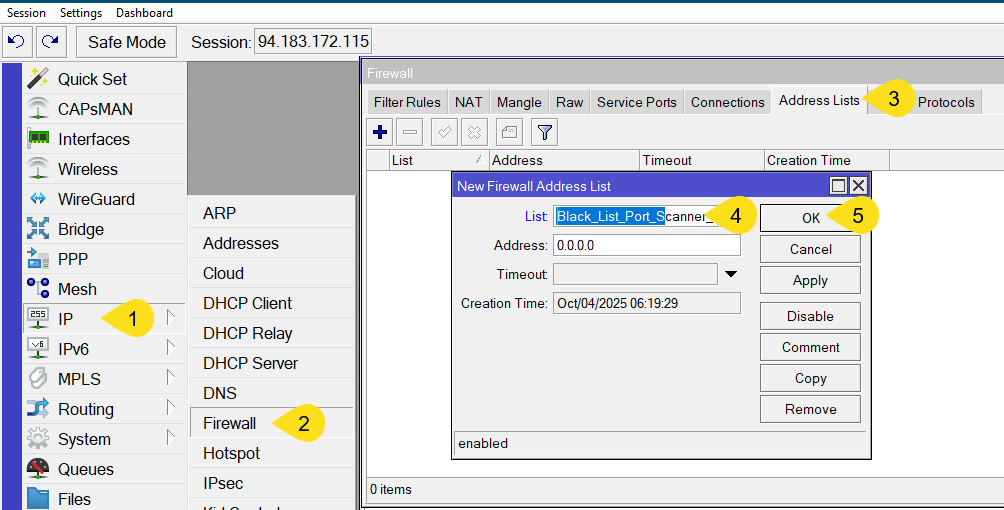The width and height of the screenshot is (1004, 510).
Task: Expand the Timeout field arrow
Action: pos(731,274)
